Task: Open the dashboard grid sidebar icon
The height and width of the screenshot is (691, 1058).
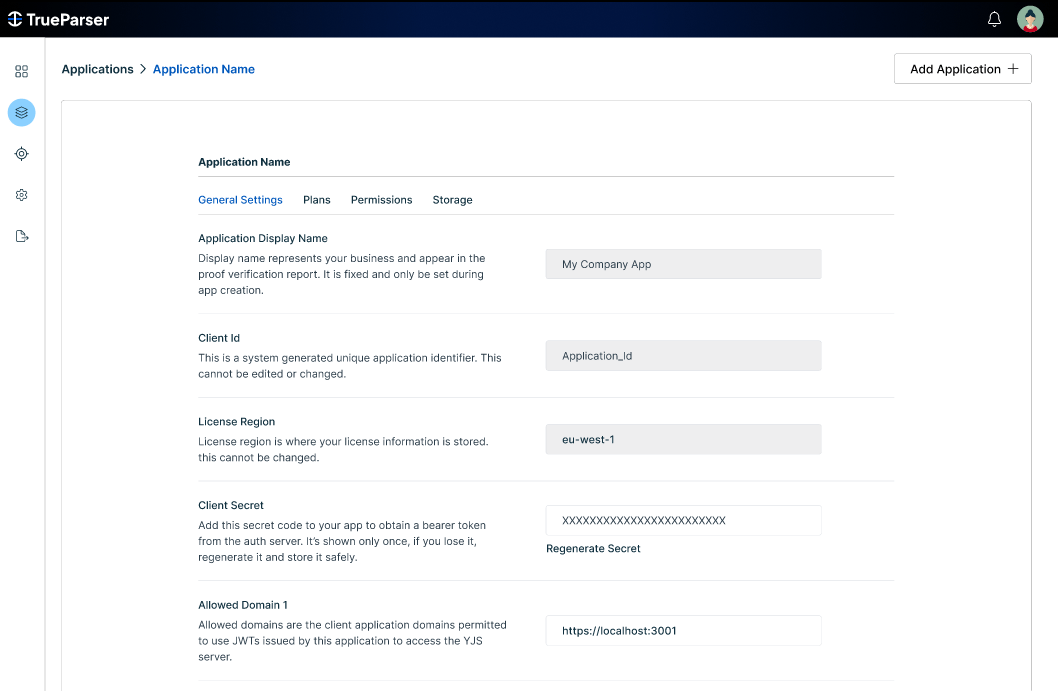Action: pyautogui.click(x=22, y=72)
